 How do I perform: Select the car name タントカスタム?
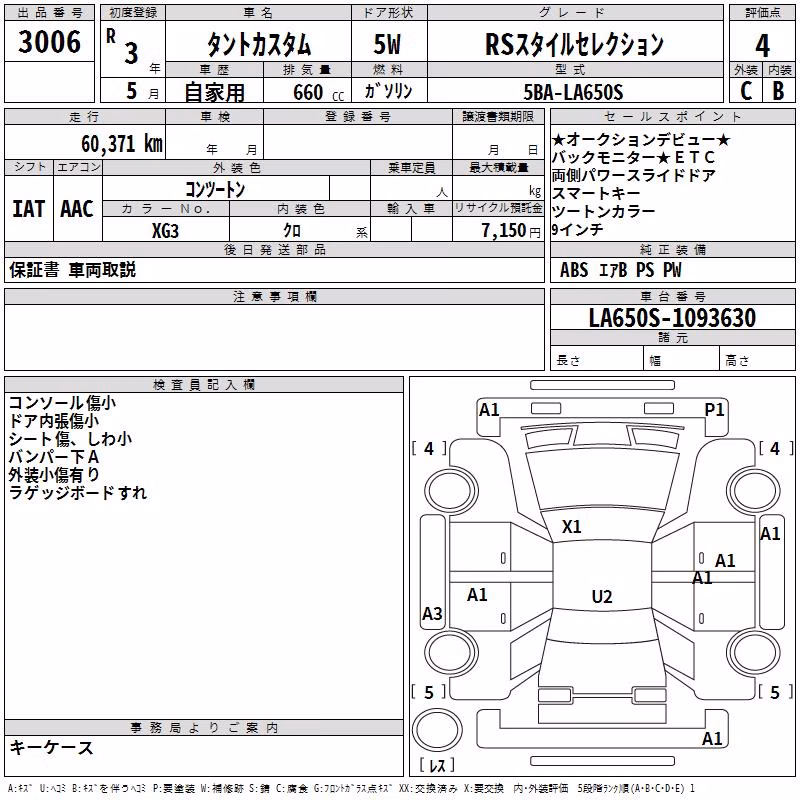259,45
